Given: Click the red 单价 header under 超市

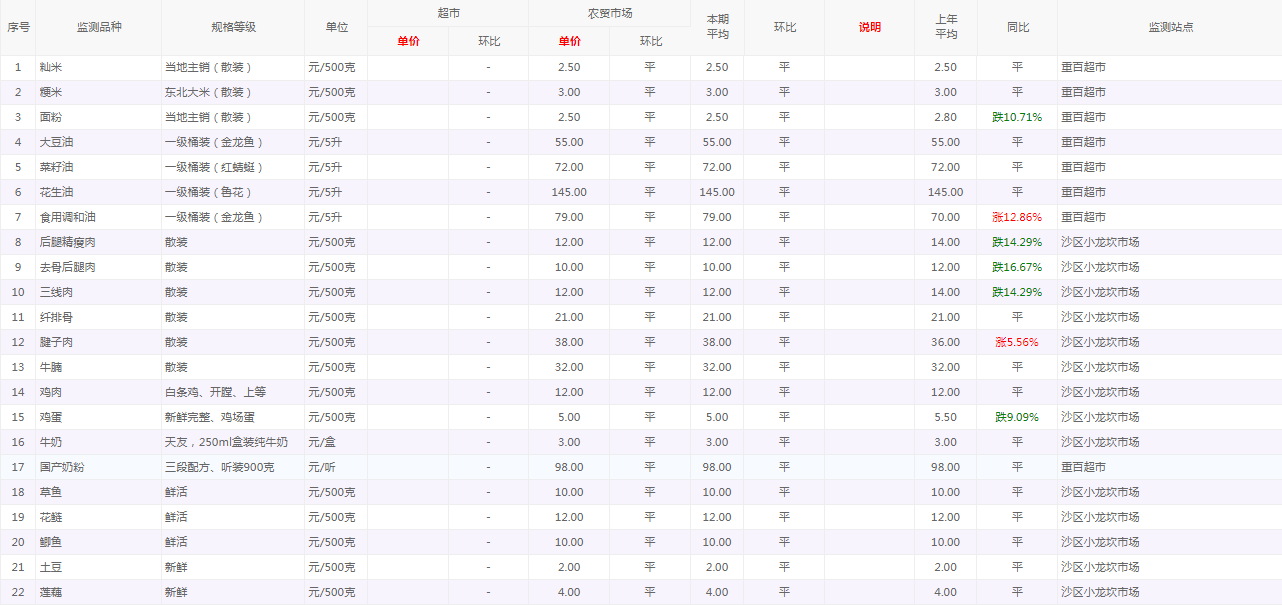Looking at the screenshot, I should [408, 41].
